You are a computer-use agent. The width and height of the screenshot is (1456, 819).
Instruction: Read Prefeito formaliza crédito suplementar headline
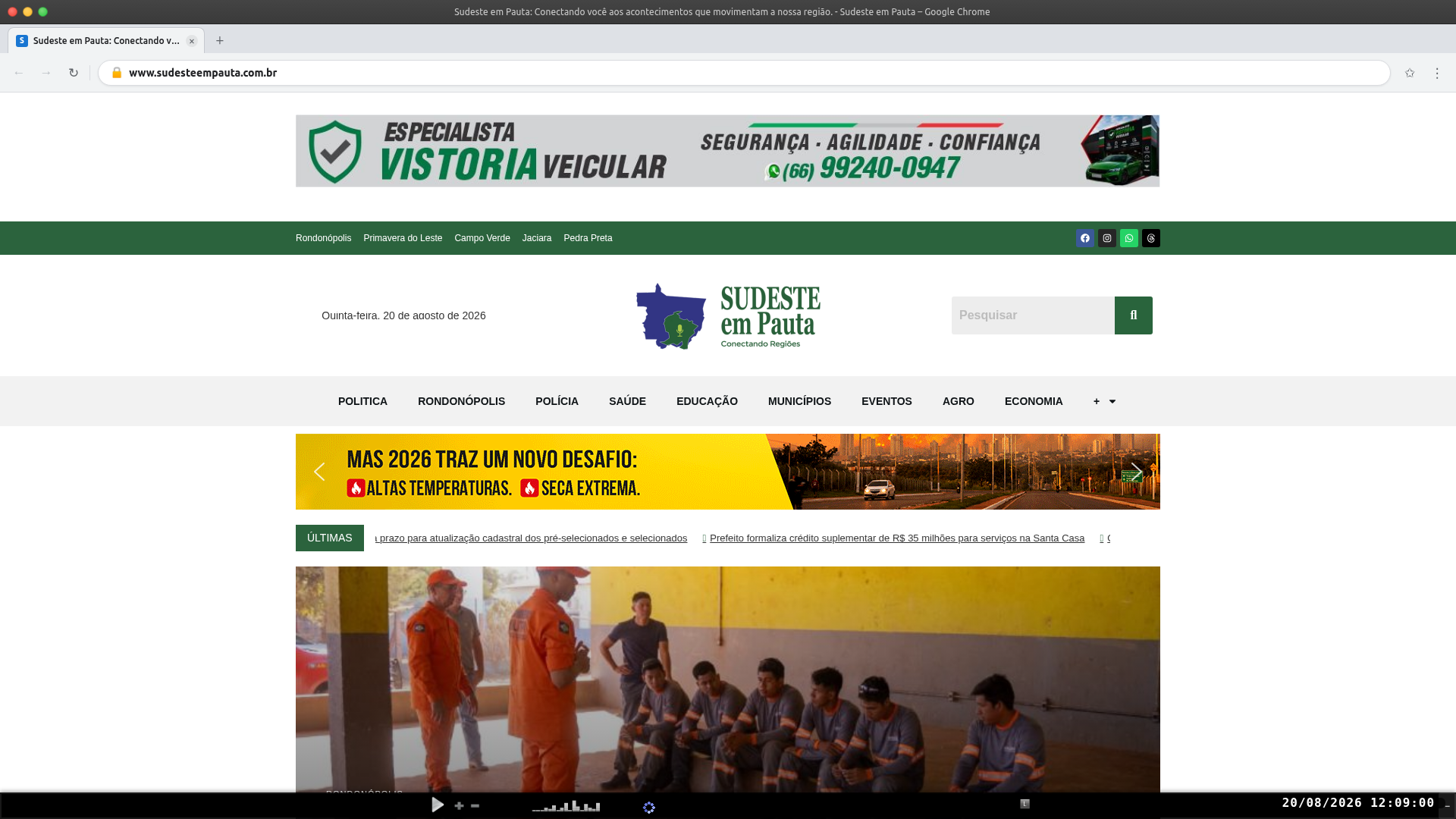coord(897,538)
